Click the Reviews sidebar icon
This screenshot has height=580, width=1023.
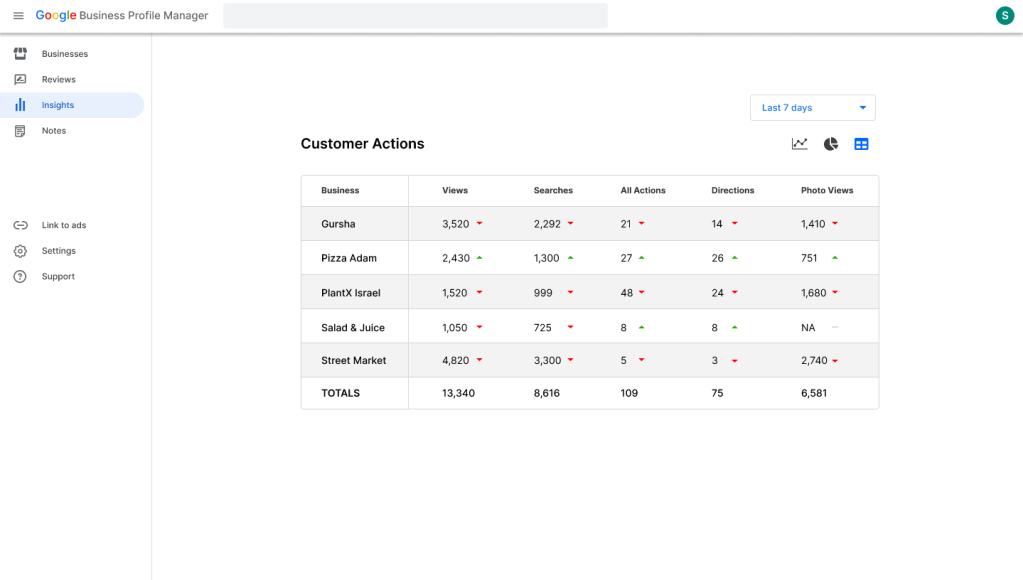pos(20,80)
